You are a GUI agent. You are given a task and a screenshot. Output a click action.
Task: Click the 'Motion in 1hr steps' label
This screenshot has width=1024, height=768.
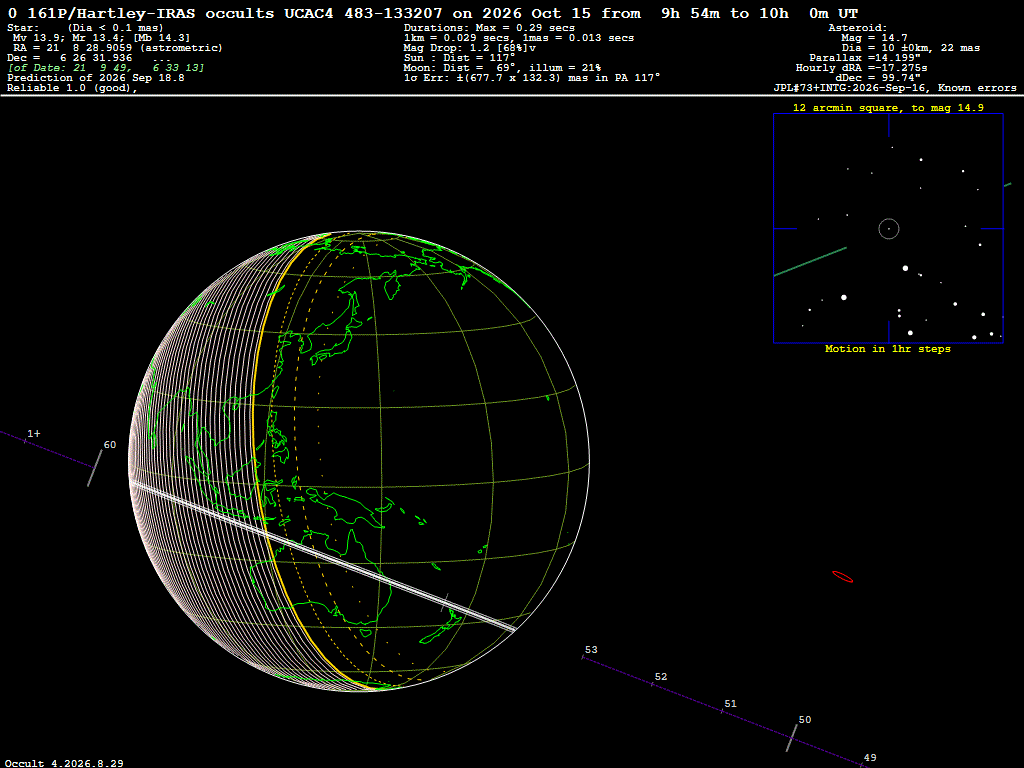click(888, 349)
